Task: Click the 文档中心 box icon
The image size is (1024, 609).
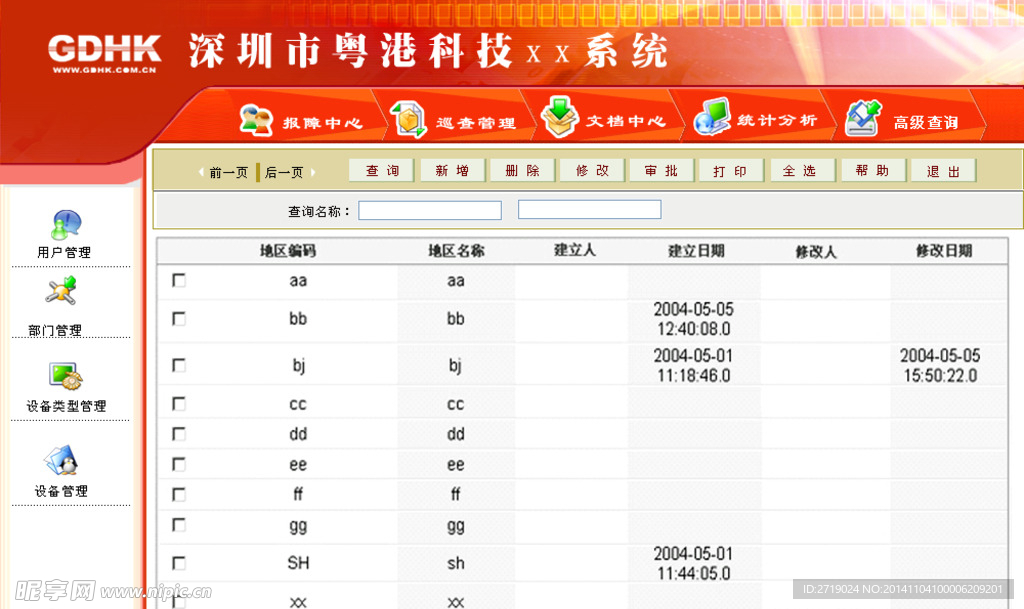Action: tap(560, 117)
